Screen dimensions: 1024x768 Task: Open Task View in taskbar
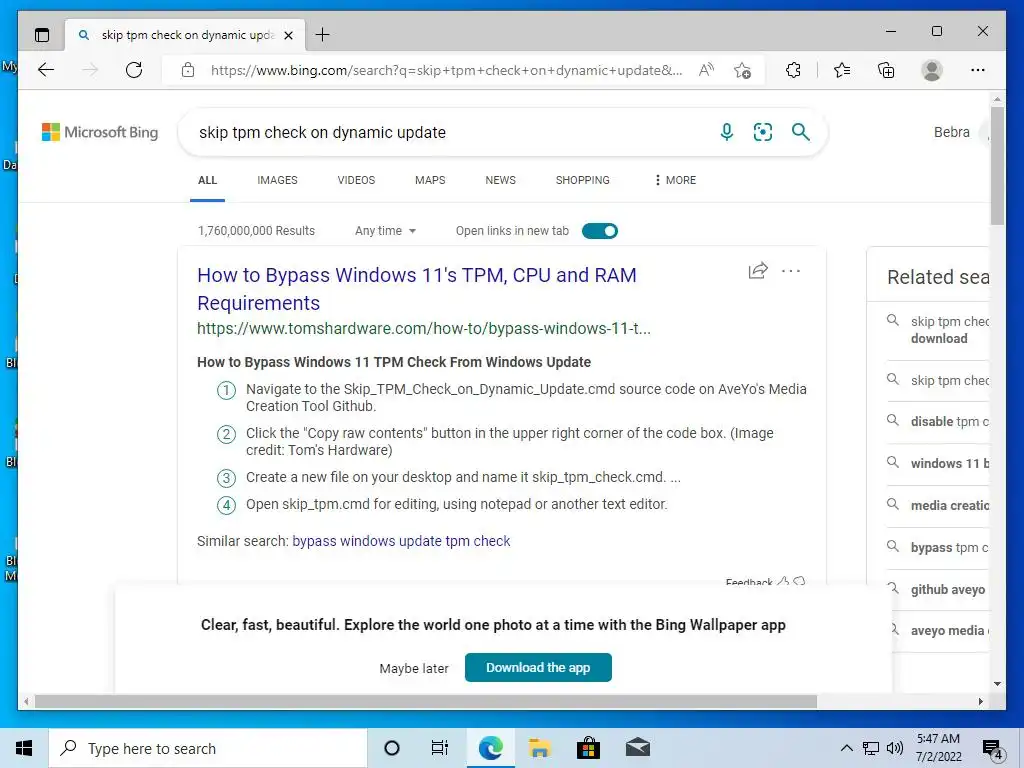(440, 748)
